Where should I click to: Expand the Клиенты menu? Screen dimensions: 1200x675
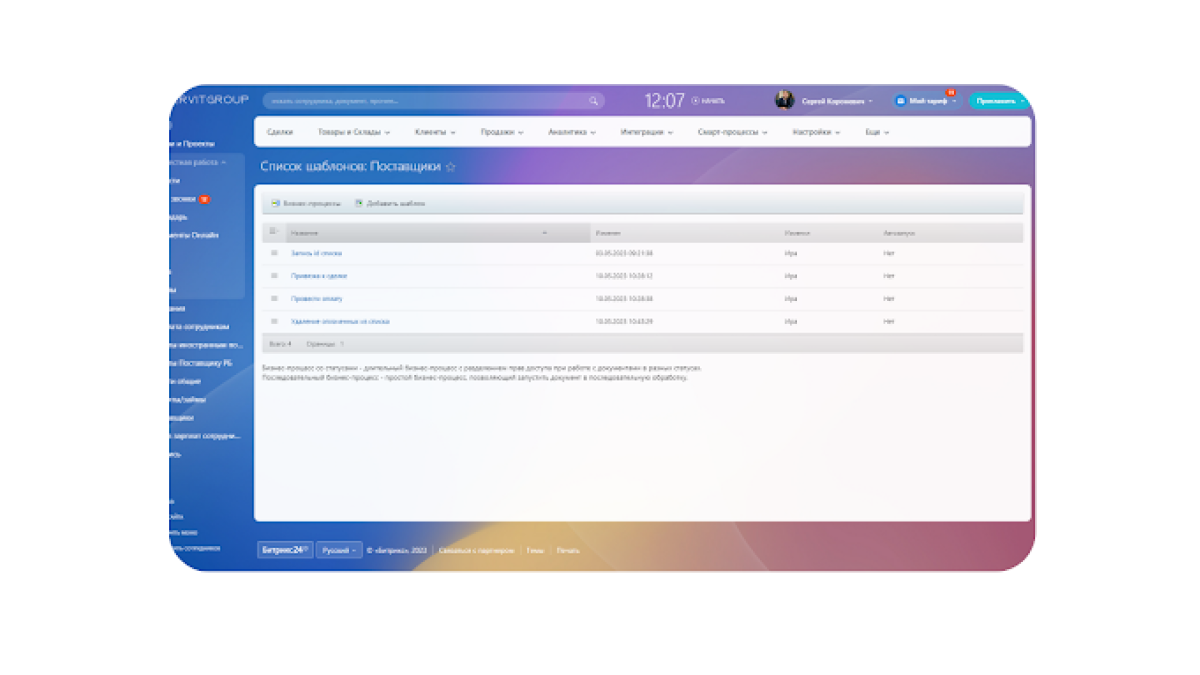435,132
